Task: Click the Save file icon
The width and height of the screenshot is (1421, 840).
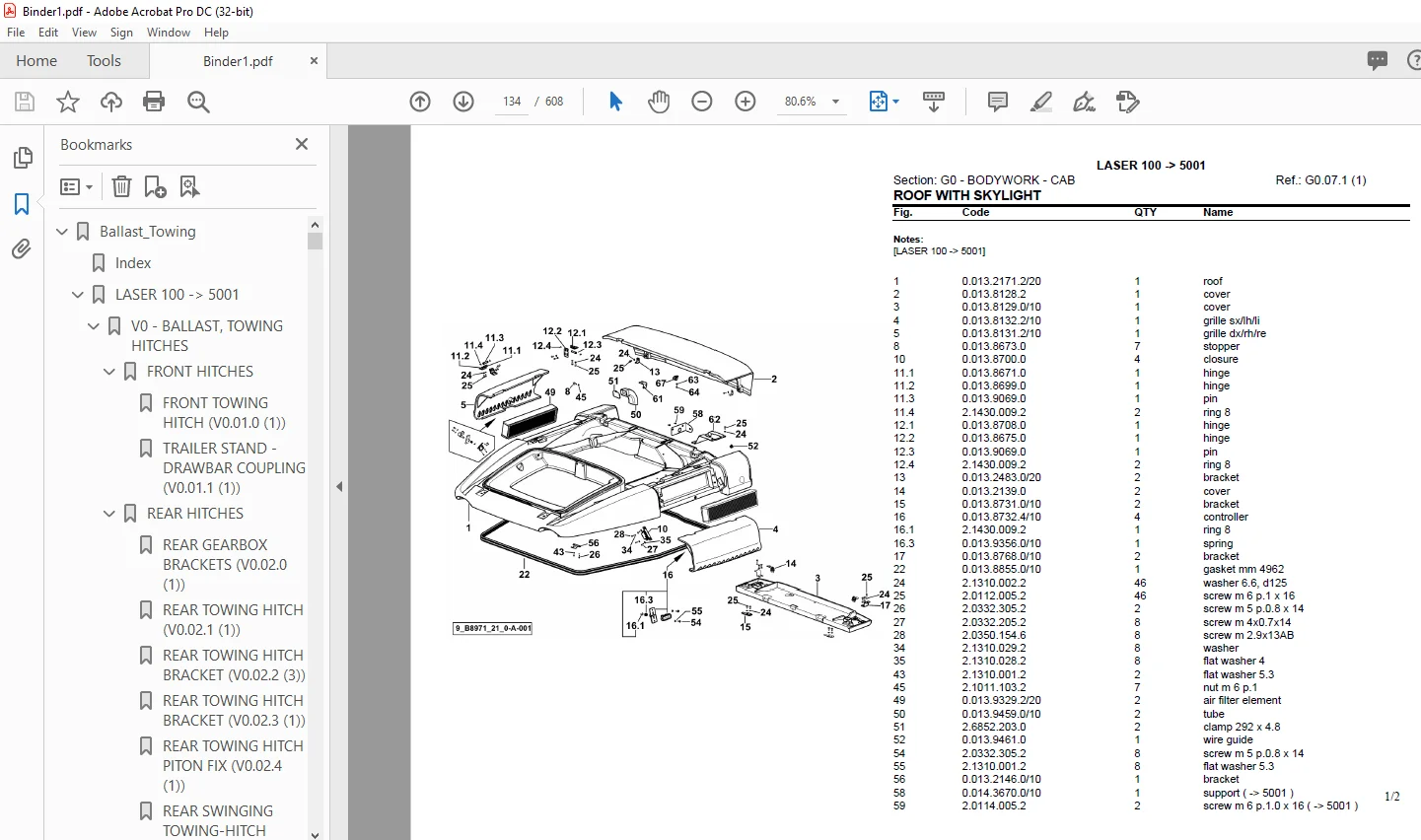Action: click(x=25, y=102)
